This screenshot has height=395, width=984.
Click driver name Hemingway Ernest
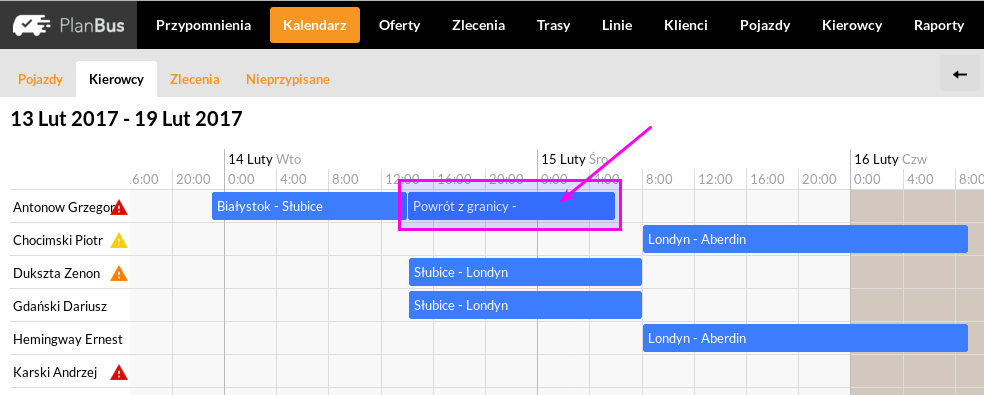tap(68, 339)
